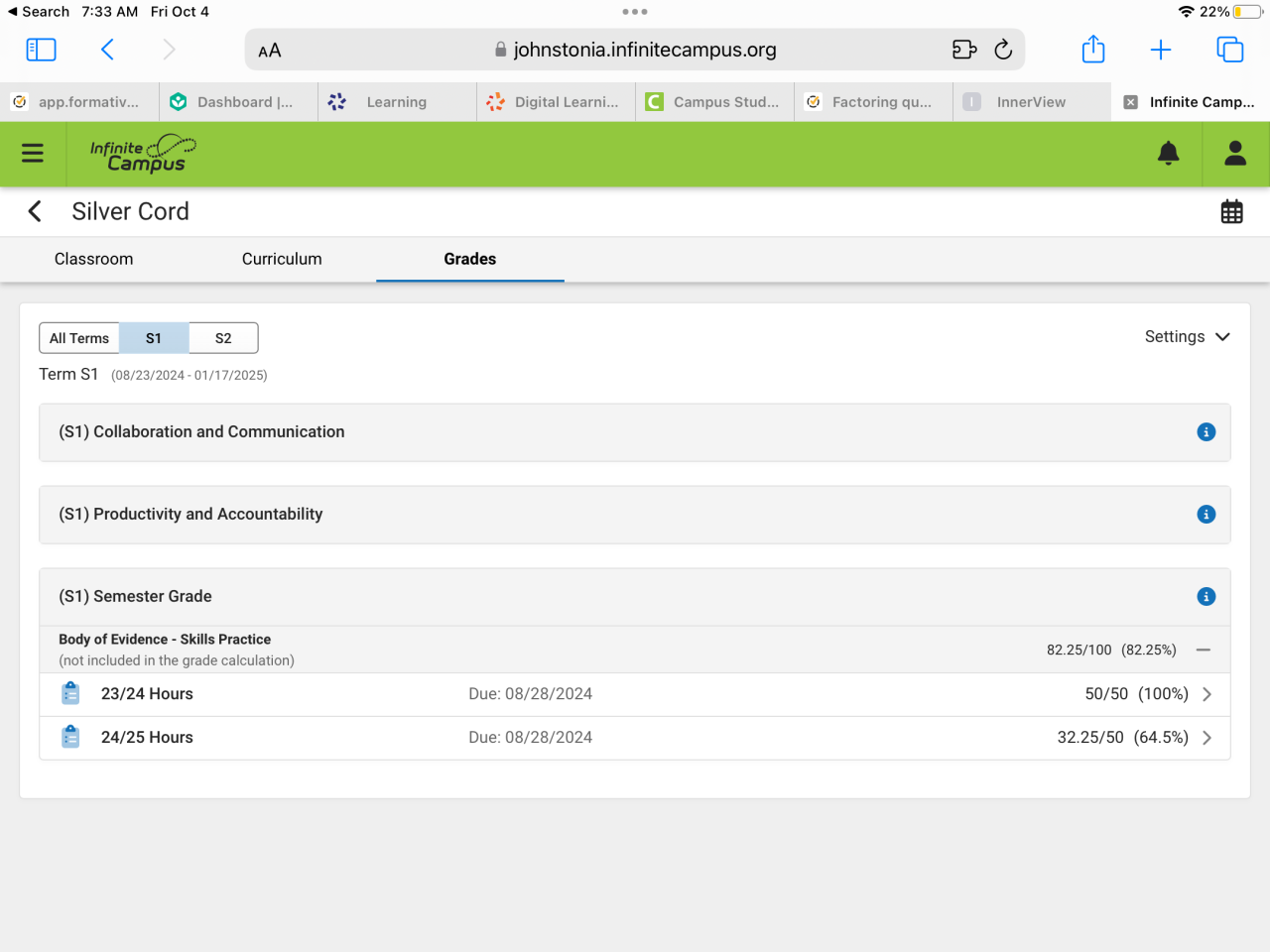Switch to the Digital Learni... browser tab
The height and width of the screenshot is (952, 1270).
(556, 102)
